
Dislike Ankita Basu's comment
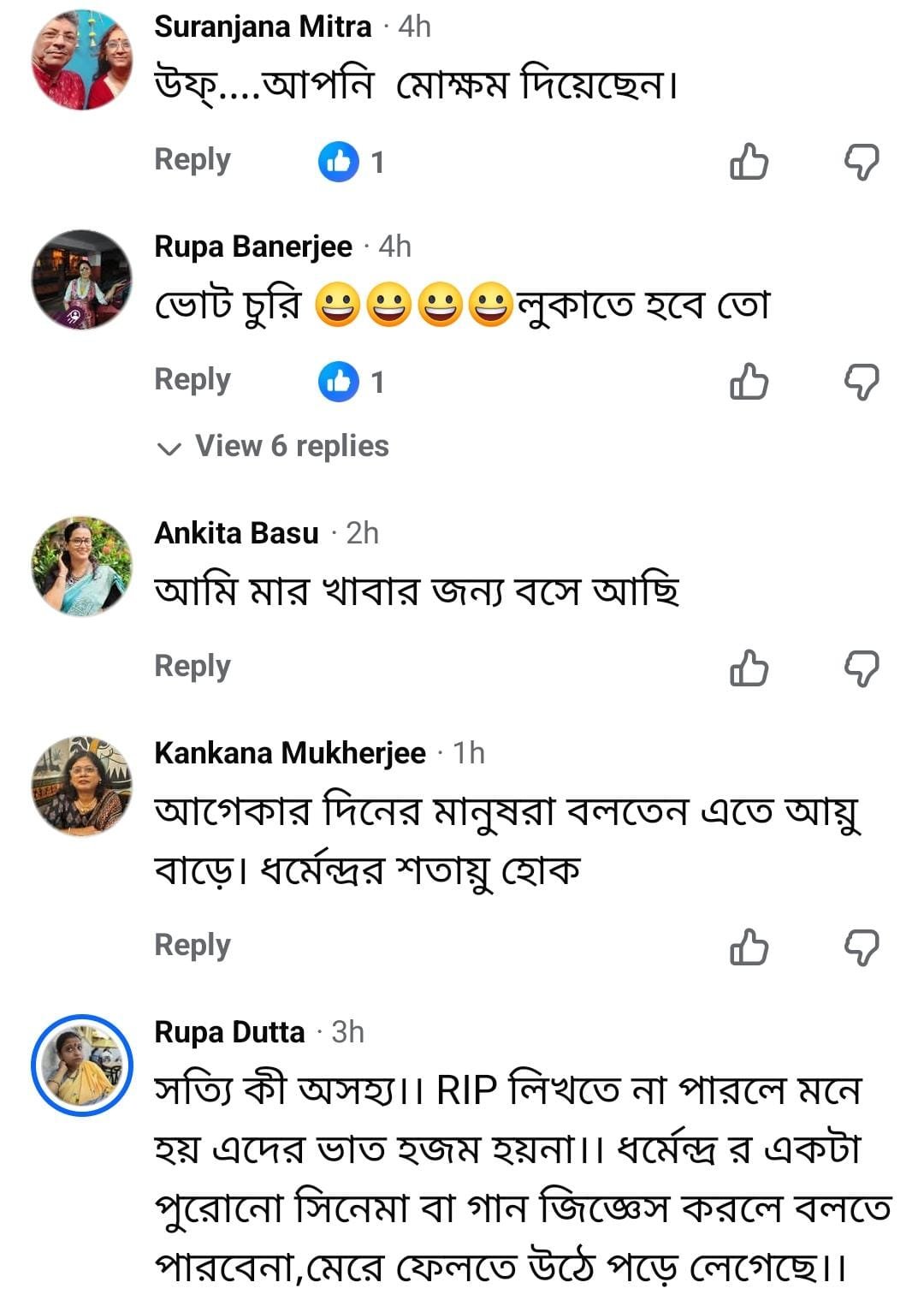(x=862, y=668)
